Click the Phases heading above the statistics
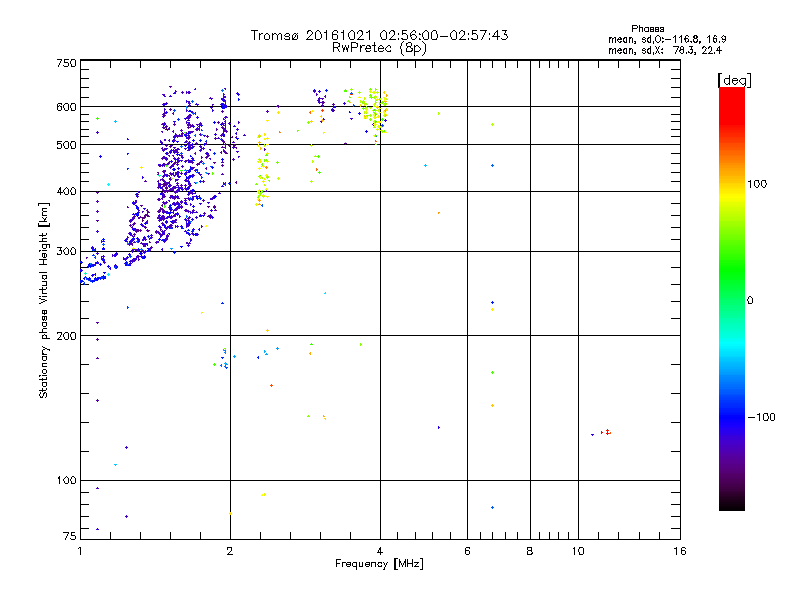 point(647,29)
